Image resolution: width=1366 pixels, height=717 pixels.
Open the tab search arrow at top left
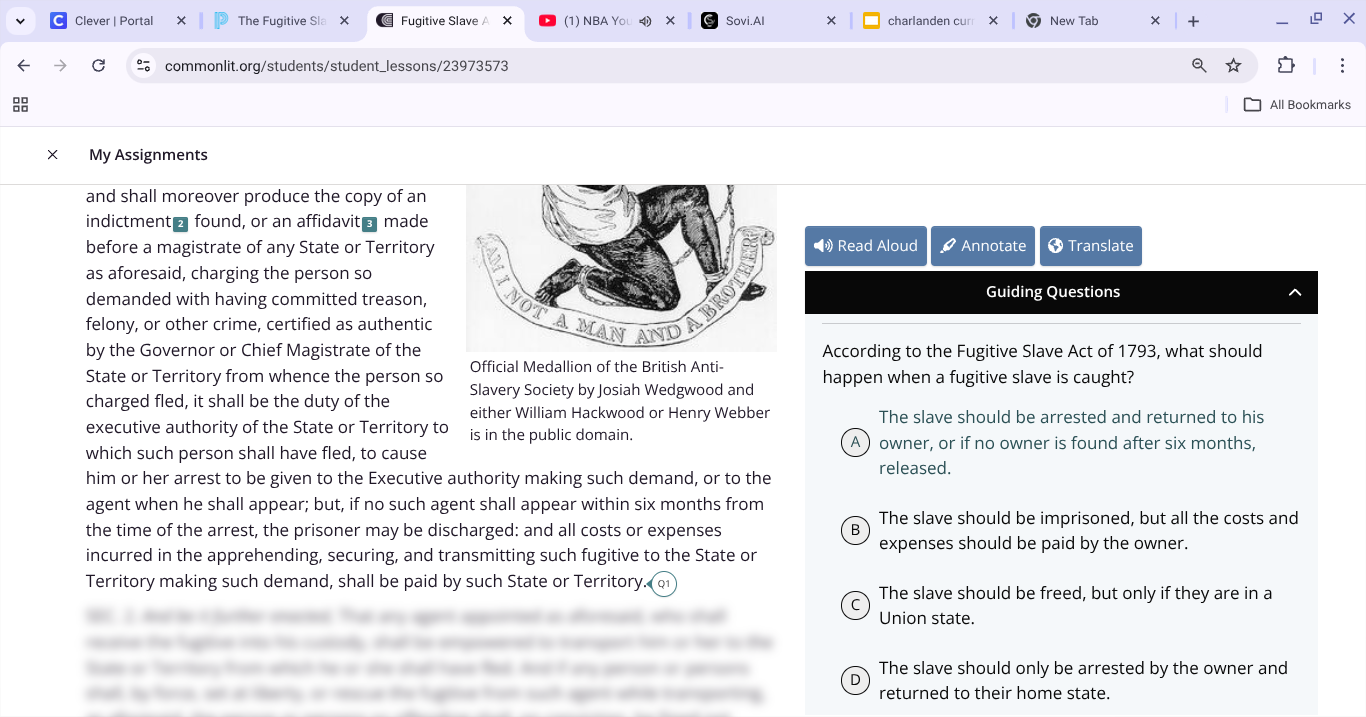[20, 19]
